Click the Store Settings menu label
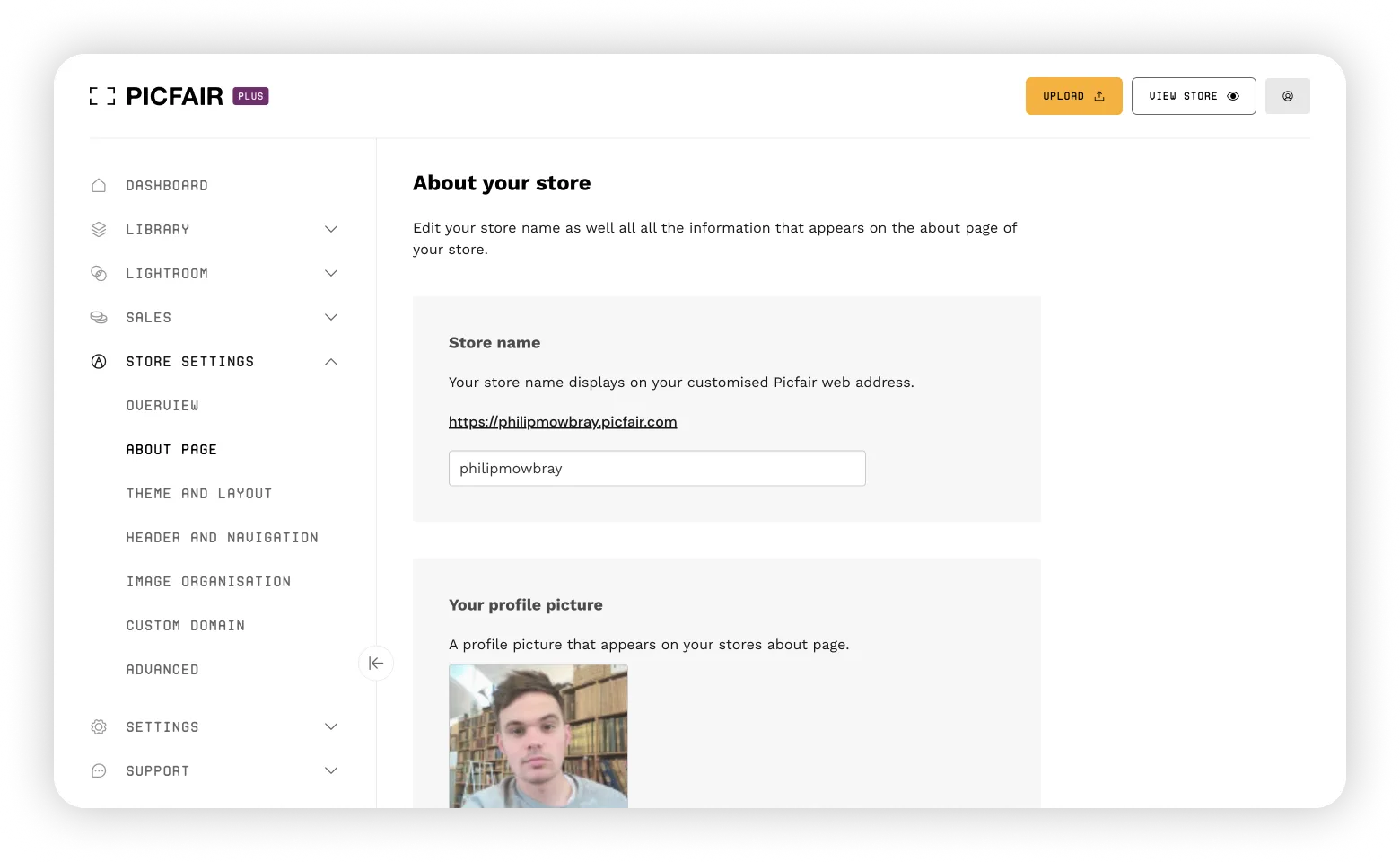Image resolution: width=1400 pixels, height=862 pixels. pyautogui.click(x=190, y=362)
